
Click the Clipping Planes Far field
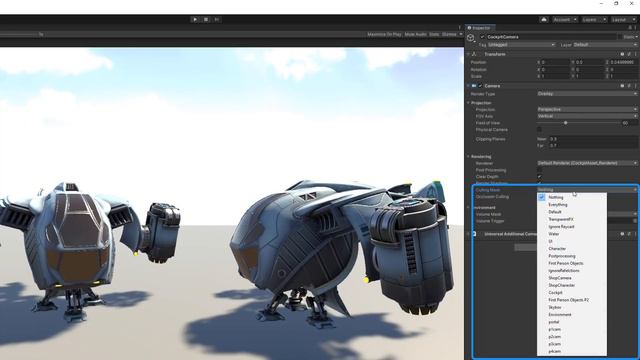pyautogui.click(x=594, y=145)
